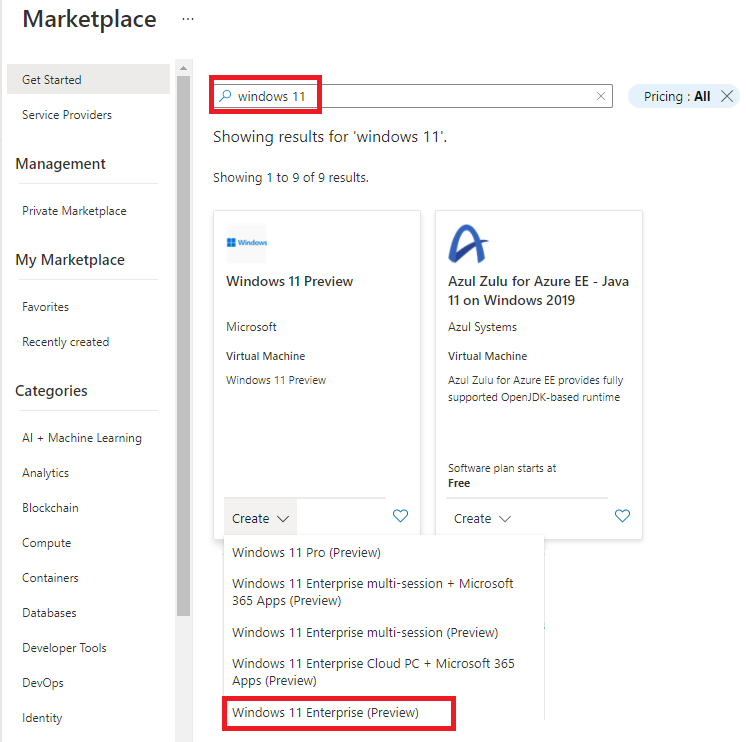Viewport: 746px width, 742px height.
Task: Click the Azul Systems publisher name
Action: click(x=482, y=327)
